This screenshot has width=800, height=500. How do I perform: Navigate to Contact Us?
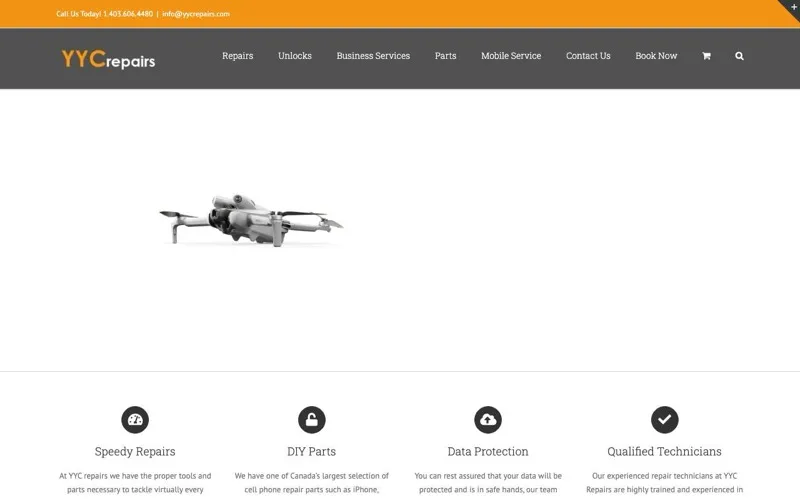[588, 56]
